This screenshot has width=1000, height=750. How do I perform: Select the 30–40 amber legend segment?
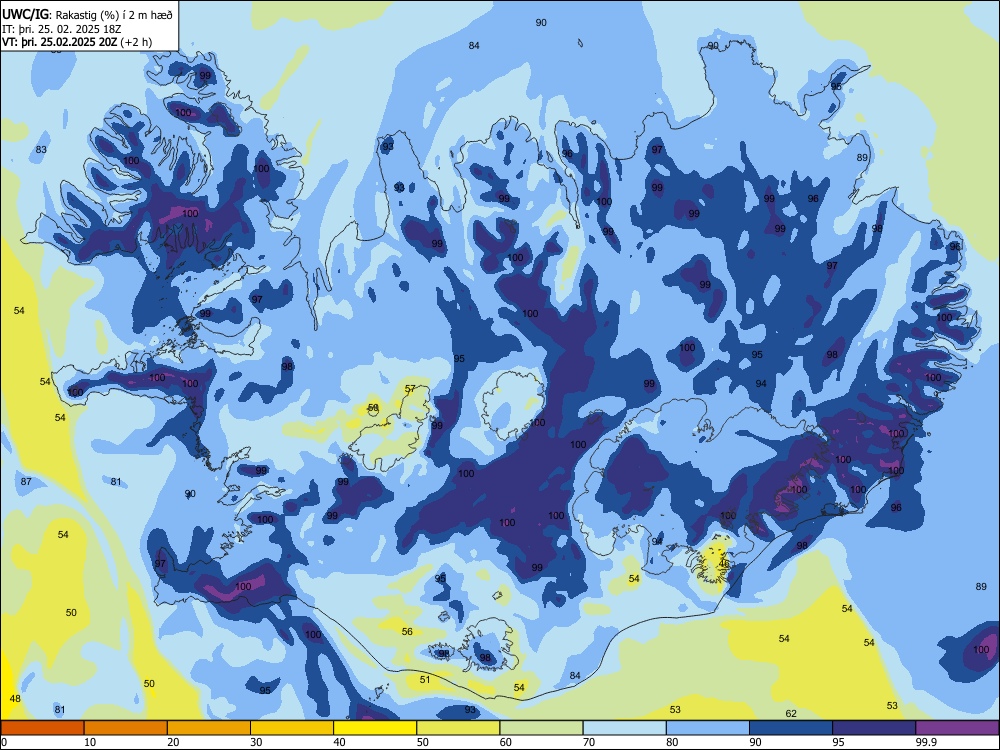click(x=292, y=728)
